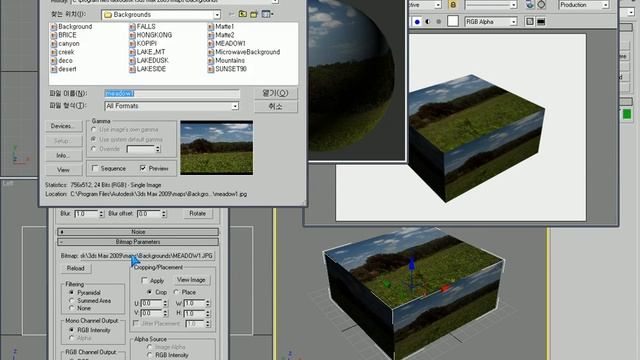Select the FALLS file icon
This screenshot has height=360, width=640.
(132, 27)
